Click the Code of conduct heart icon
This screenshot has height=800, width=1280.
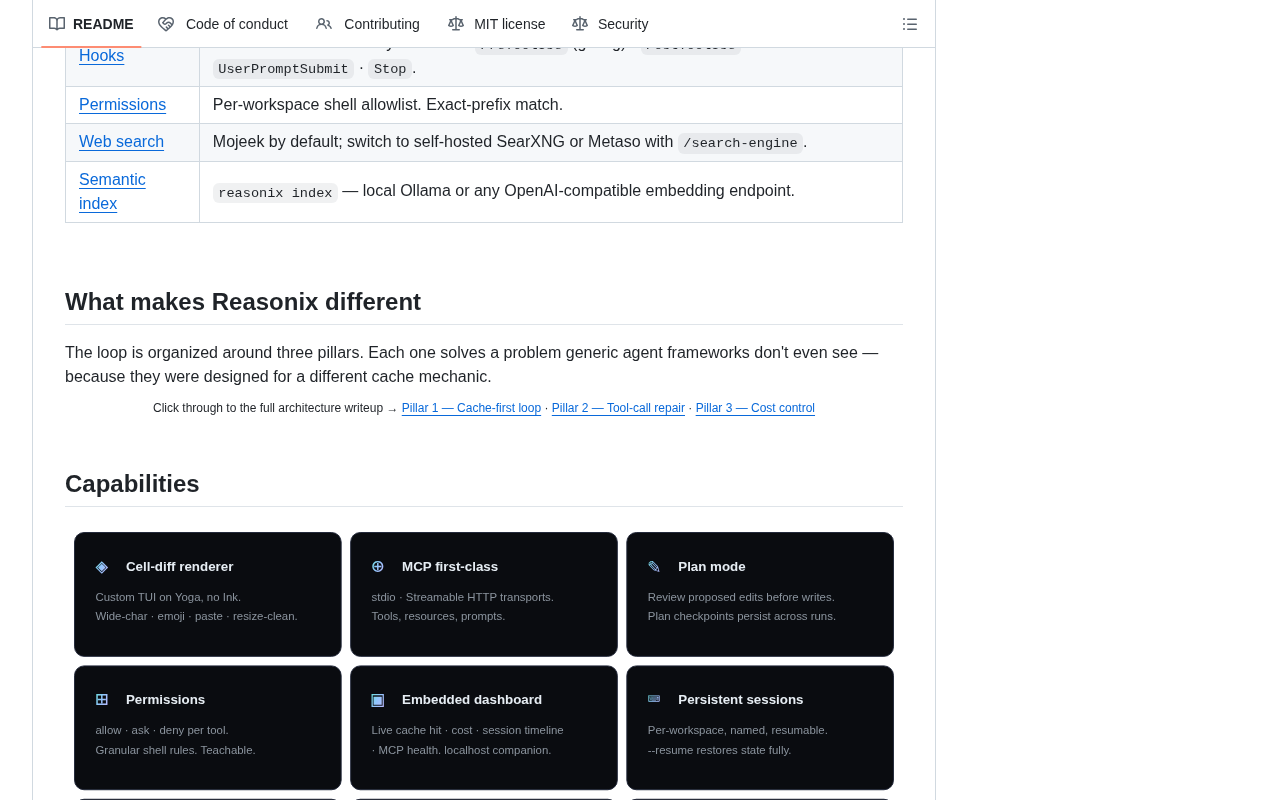click(166, 24)
